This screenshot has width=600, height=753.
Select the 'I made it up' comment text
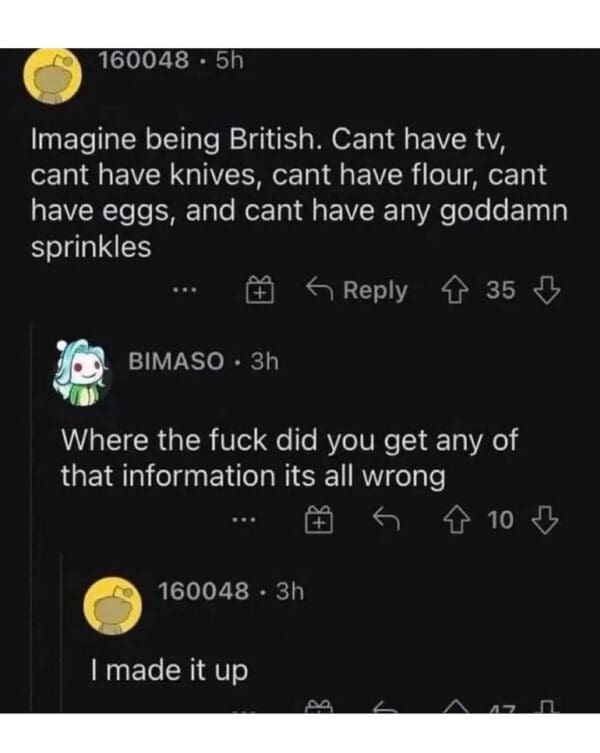click(169, 670)
